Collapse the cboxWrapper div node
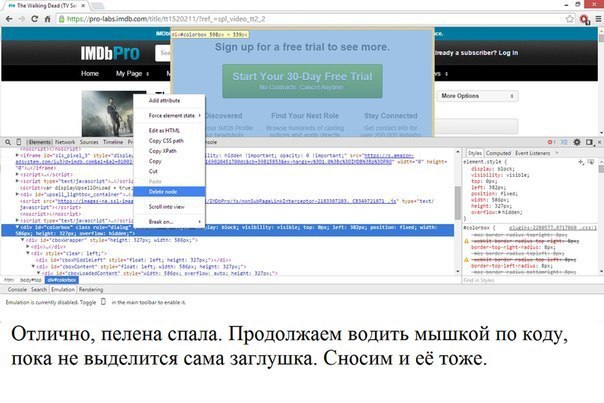 coord(22,240)
